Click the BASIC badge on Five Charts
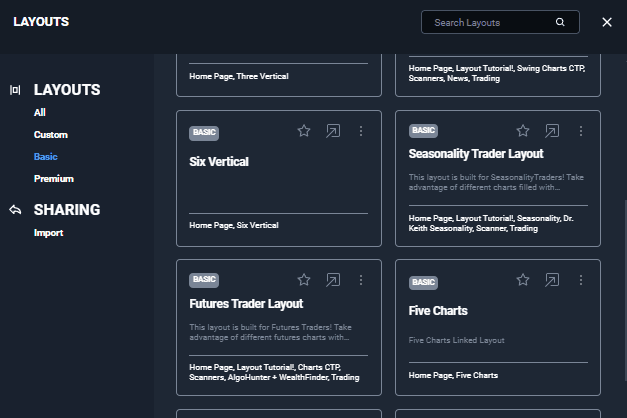This screenshot has width=627, height=418. click(423, 282)
